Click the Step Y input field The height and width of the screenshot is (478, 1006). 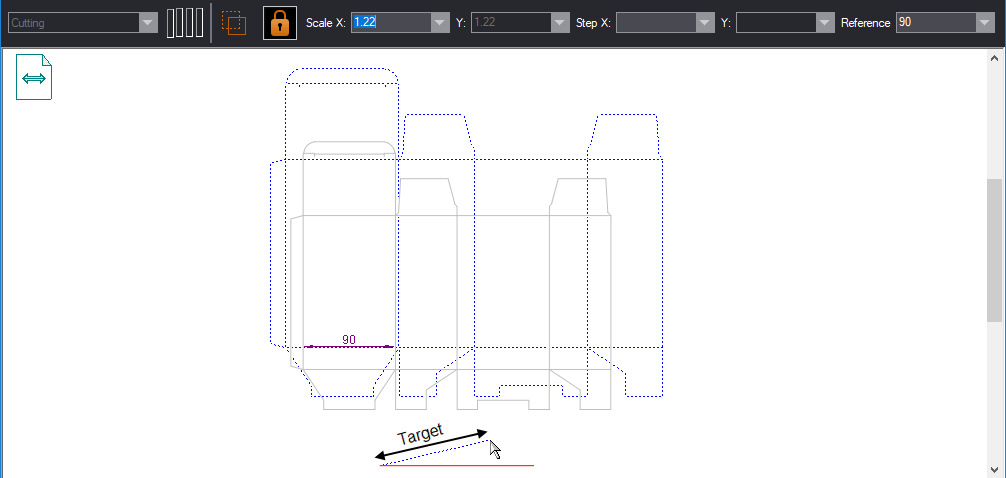coord(775,22)
